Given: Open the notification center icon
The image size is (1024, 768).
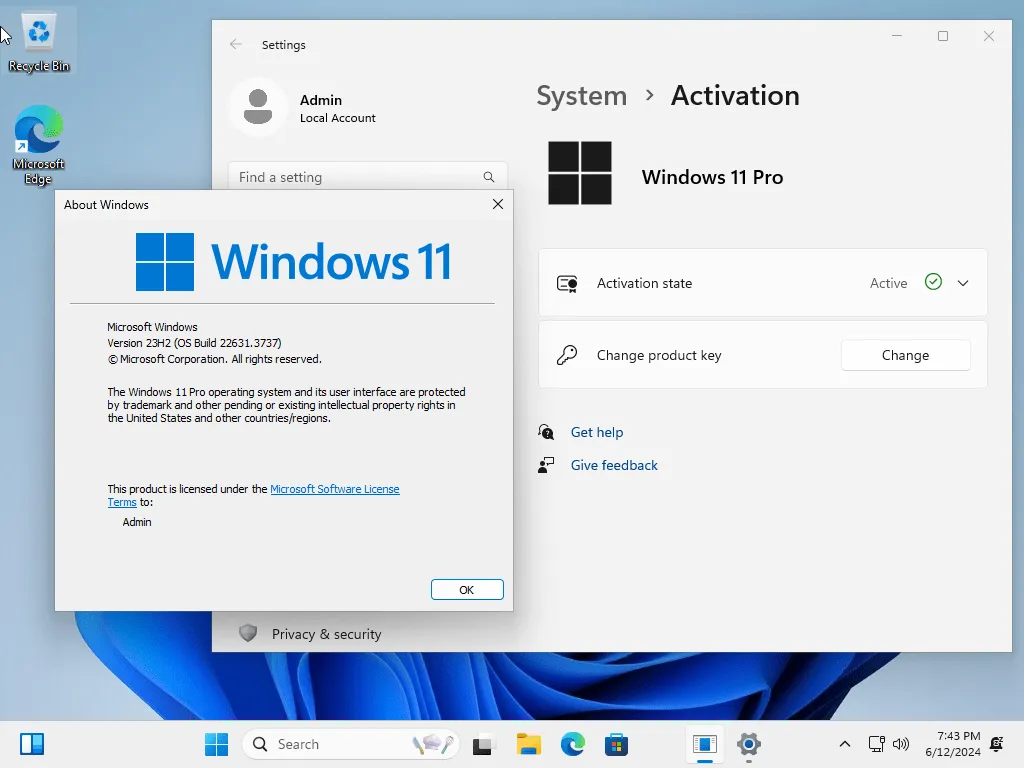Looking at the screenshot, I should pos(997,744).
